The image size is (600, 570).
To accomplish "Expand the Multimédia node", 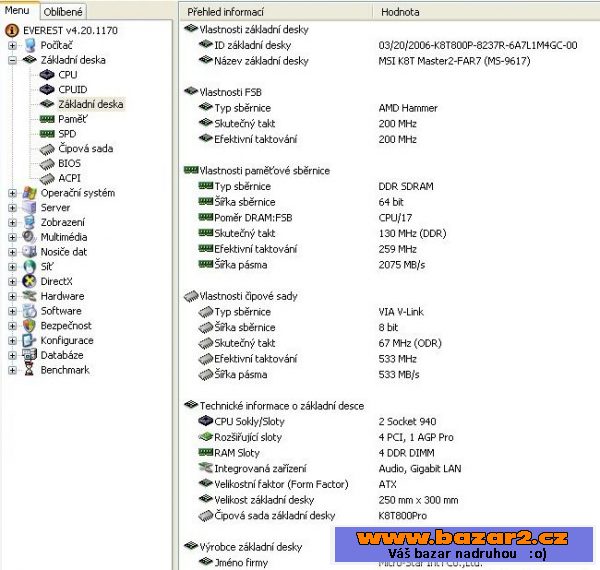I will pos(12,237).
